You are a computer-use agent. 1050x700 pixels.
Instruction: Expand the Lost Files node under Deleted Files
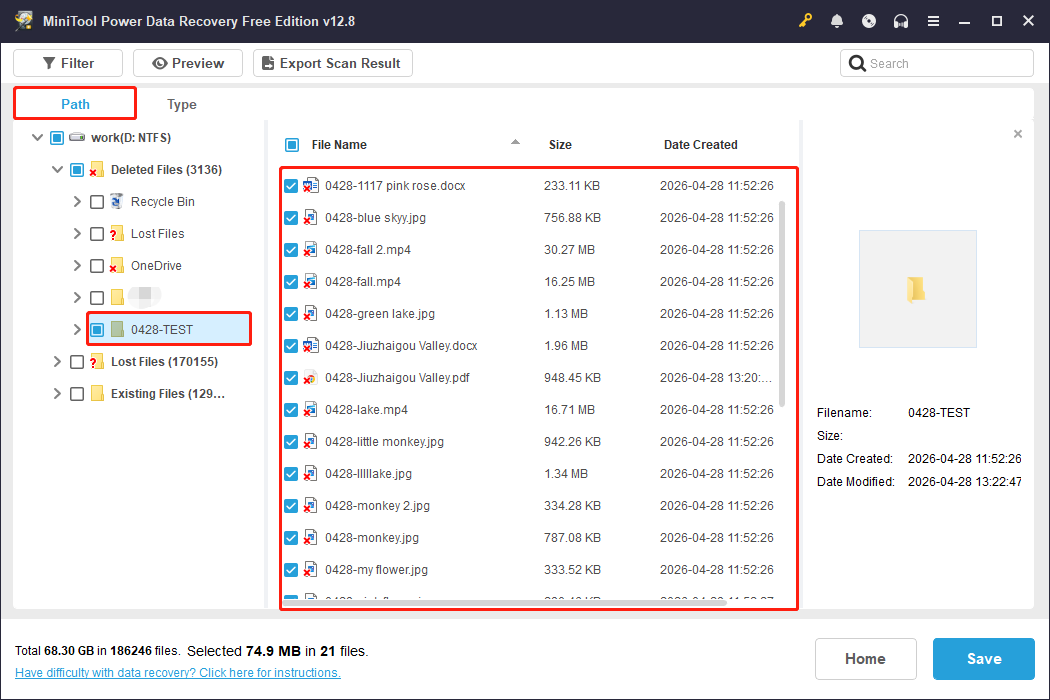tap(77, 234)
